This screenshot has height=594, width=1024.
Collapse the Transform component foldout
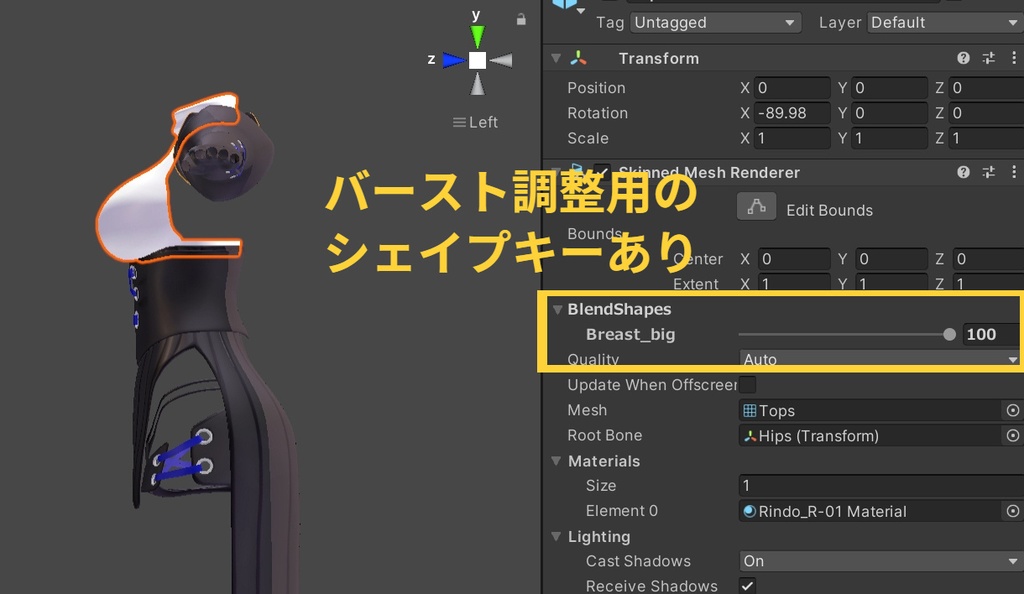556,58
